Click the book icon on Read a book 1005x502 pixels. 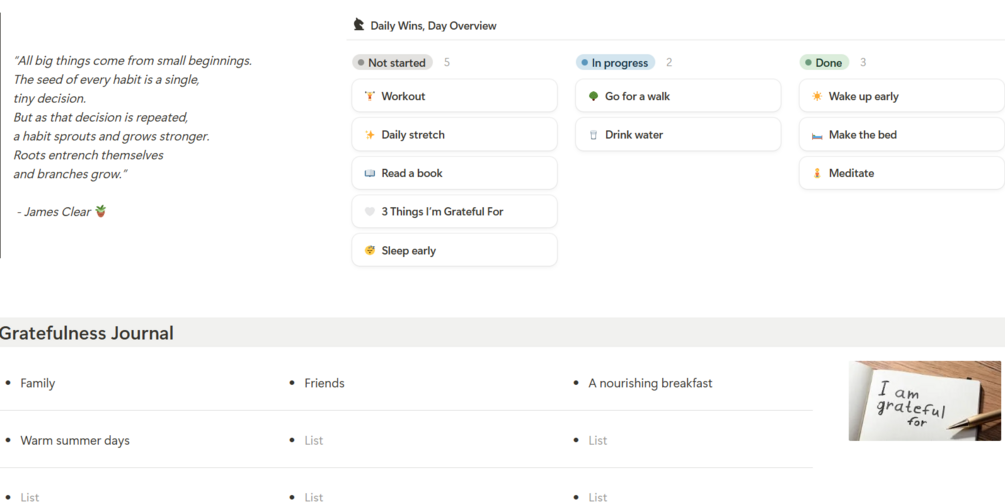[369, 173]
